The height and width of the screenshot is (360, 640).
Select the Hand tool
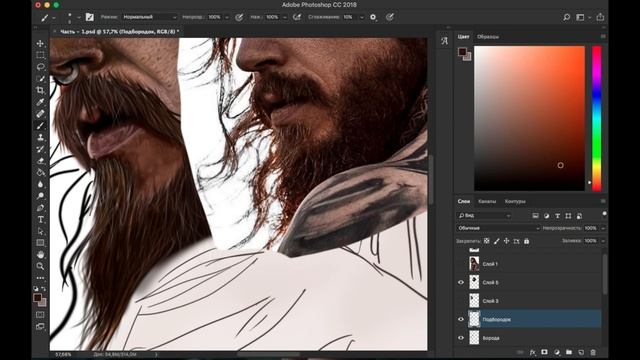click(x=40, y=255)
